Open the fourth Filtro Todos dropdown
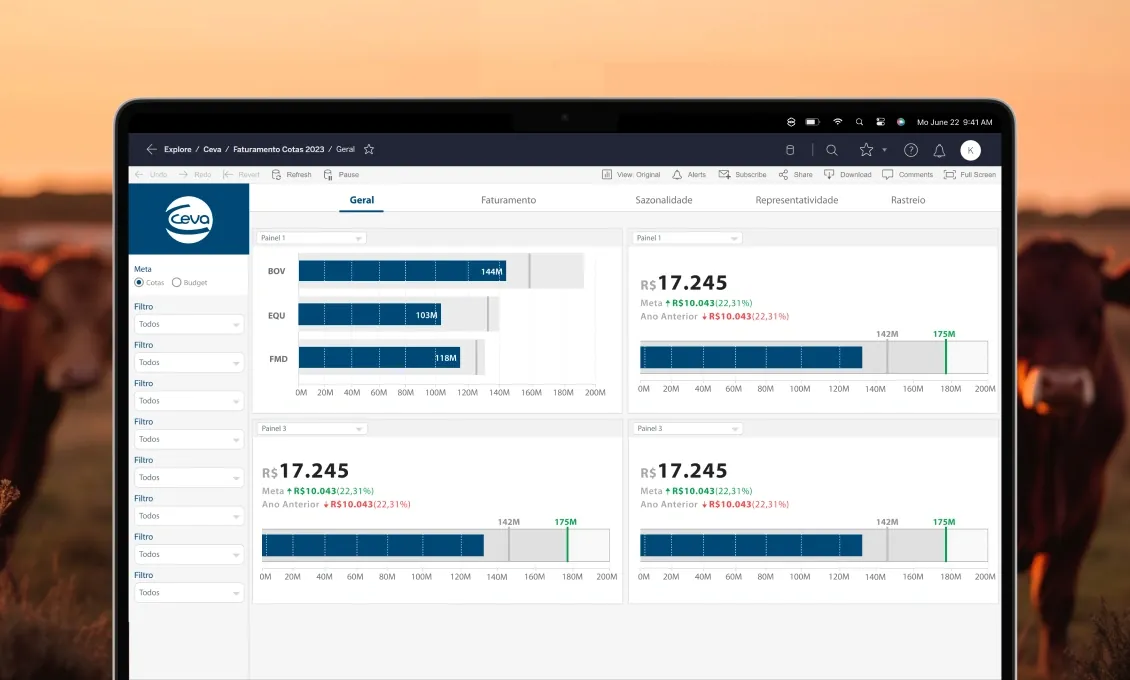Screen dimensions: 1130x680 tap(189, 439)
